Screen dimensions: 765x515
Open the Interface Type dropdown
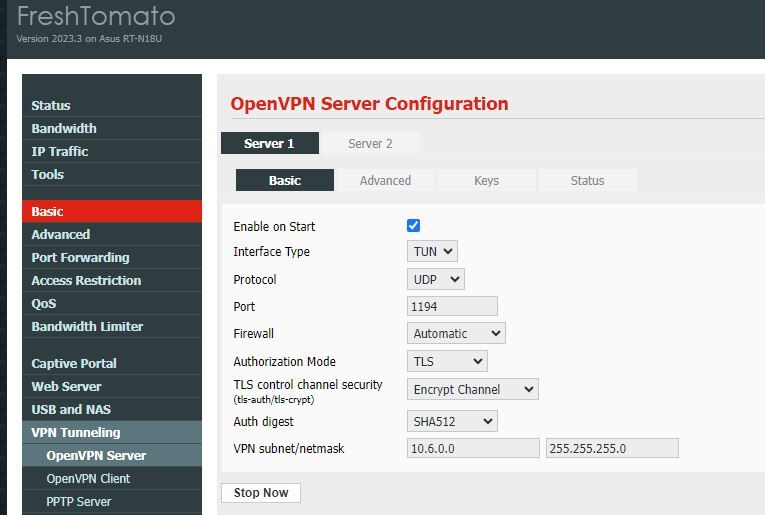(432, 252)
